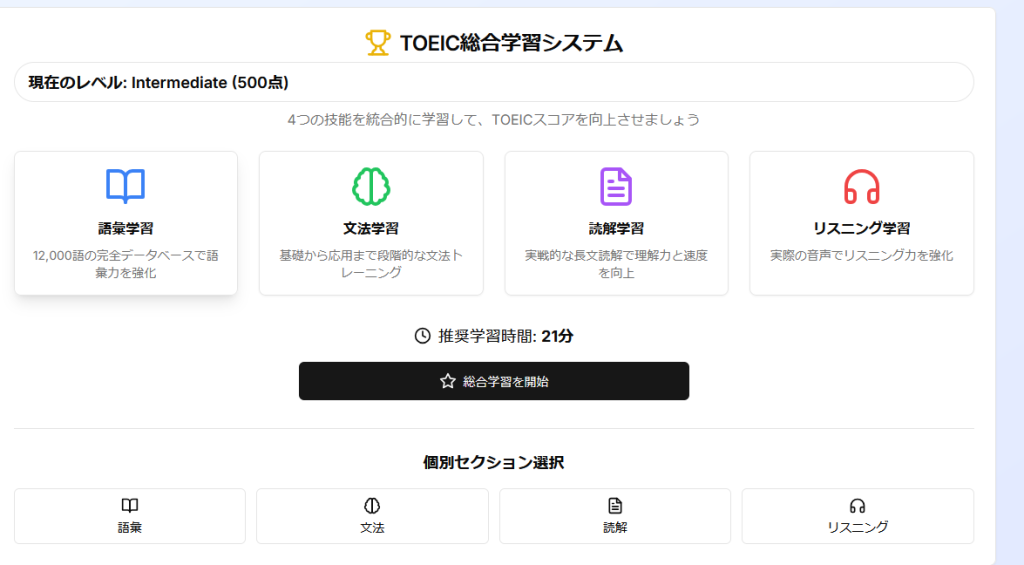Click the star icon in the 総合学習を開始 button

447,381
